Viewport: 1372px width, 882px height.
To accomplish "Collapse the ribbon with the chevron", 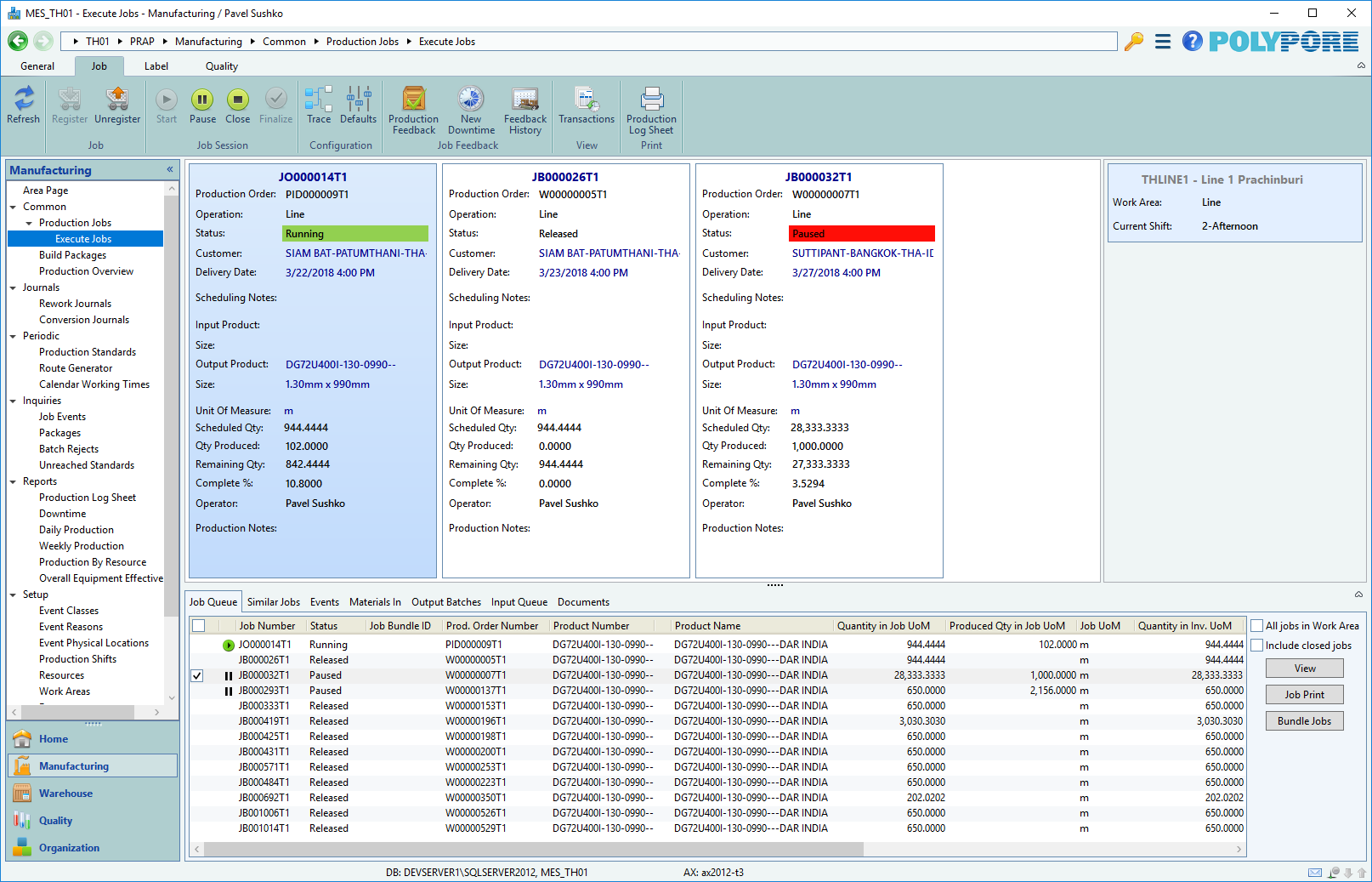I will click(1360, 65).
